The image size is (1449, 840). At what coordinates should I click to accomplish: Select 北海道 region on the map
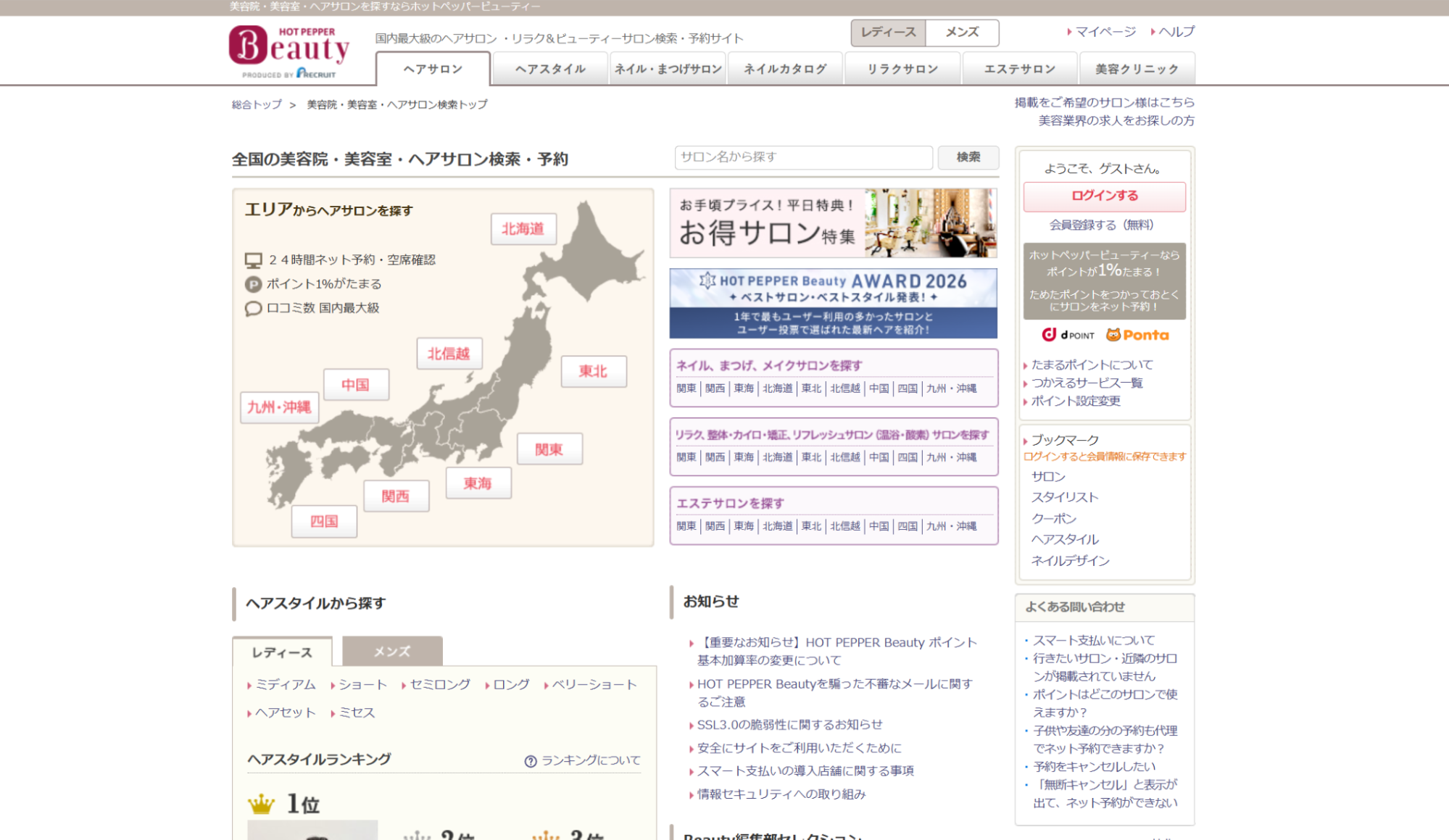click(x=523, y=229)
